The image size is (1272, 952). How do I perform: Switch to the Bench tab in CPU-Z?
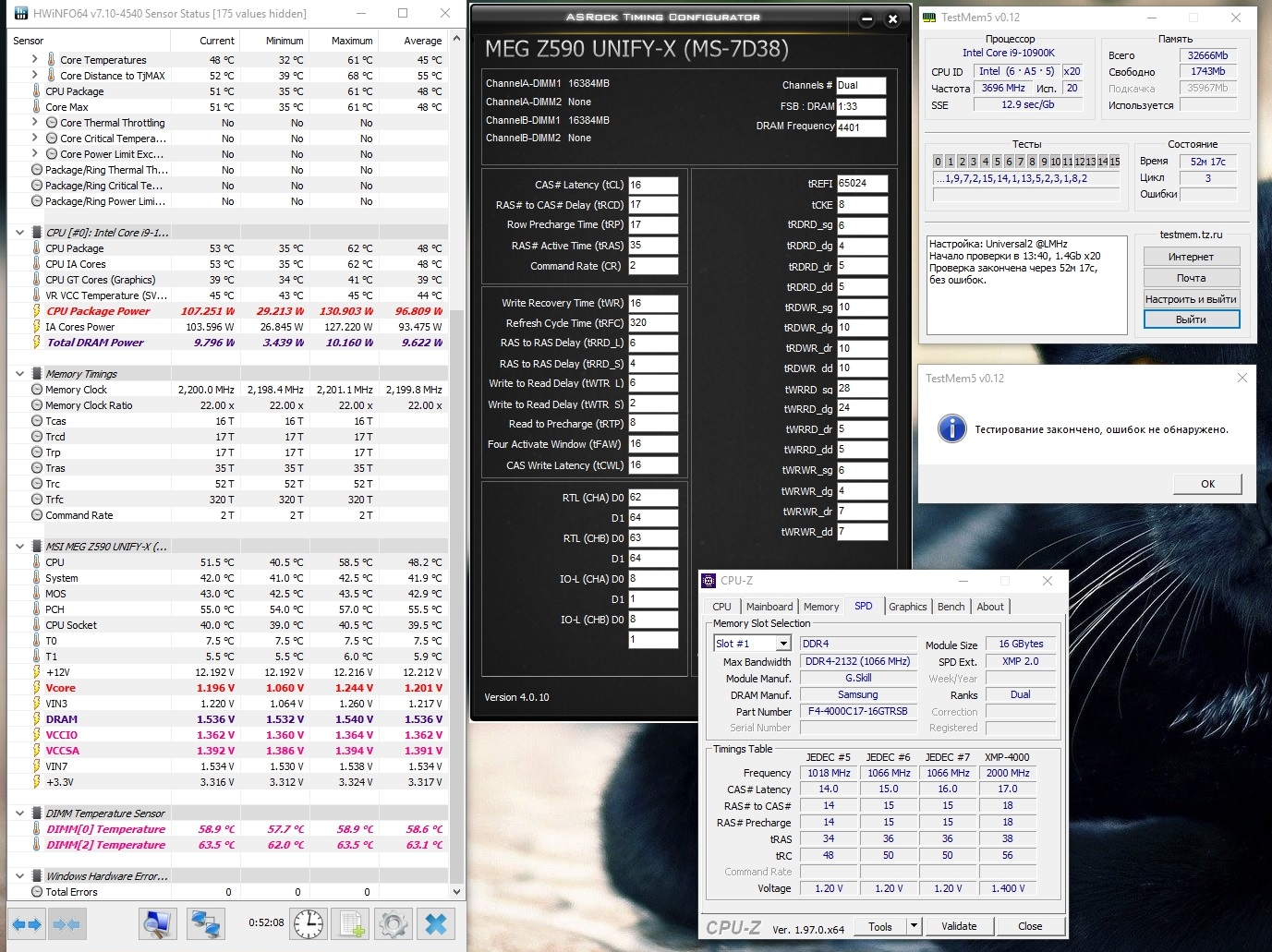click(951, 607)
